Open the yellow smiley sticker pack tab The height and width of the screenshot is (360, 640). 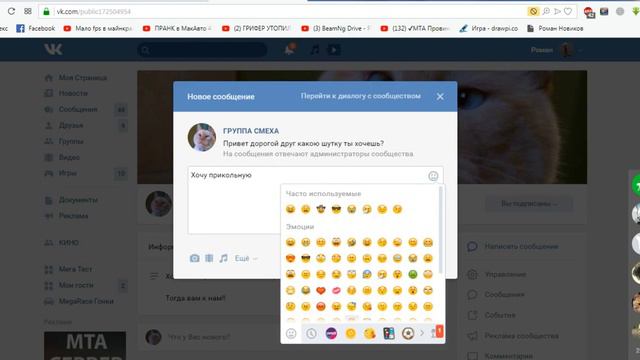350,333
